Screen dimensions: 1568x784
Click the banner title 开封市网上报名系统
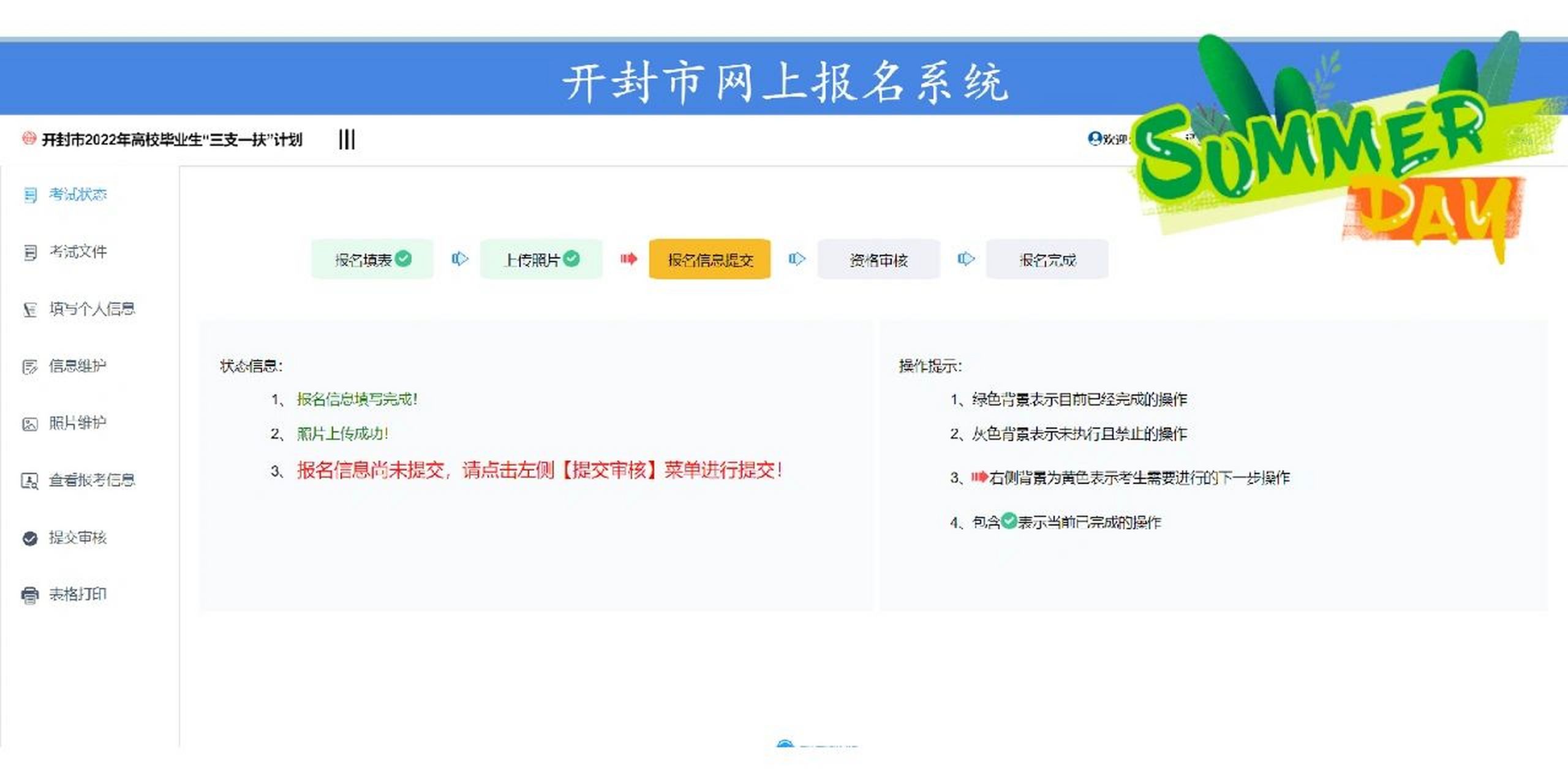pos(786,82)
